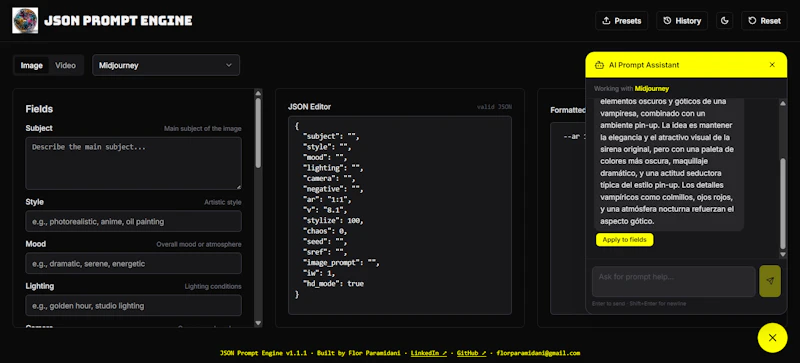Apply the assistant suggestion to fields
This screenshot has width=800, height=363.
tap(624, 239)
